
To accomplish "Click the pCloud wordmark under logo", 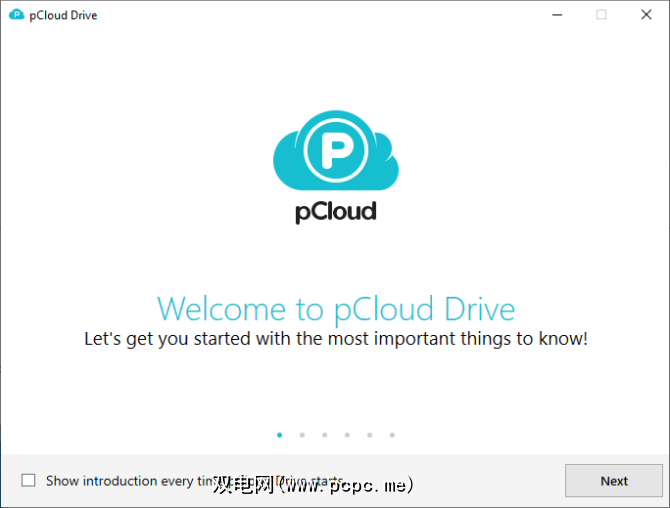I will [x=336, y=212].
